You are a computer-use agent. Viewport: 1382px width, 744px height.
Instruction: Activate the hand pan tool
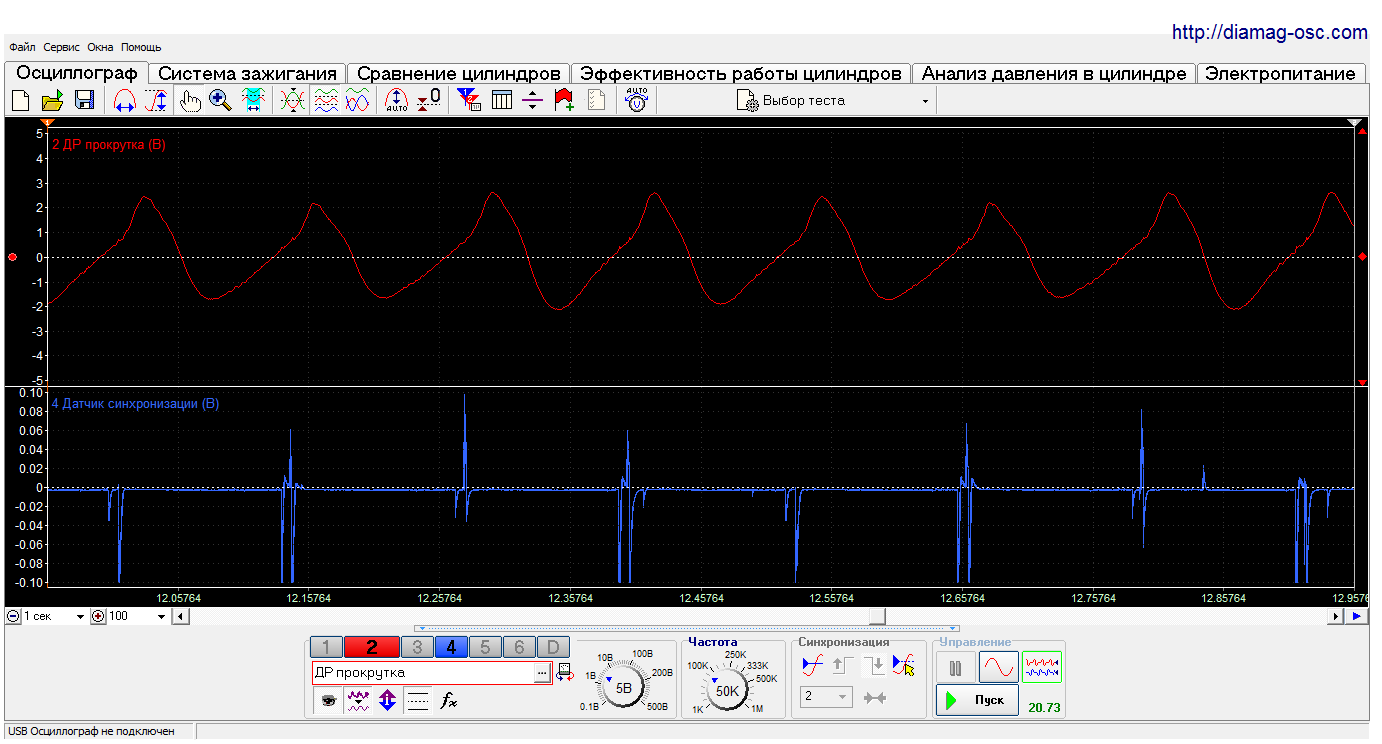(x=189, y=100)
